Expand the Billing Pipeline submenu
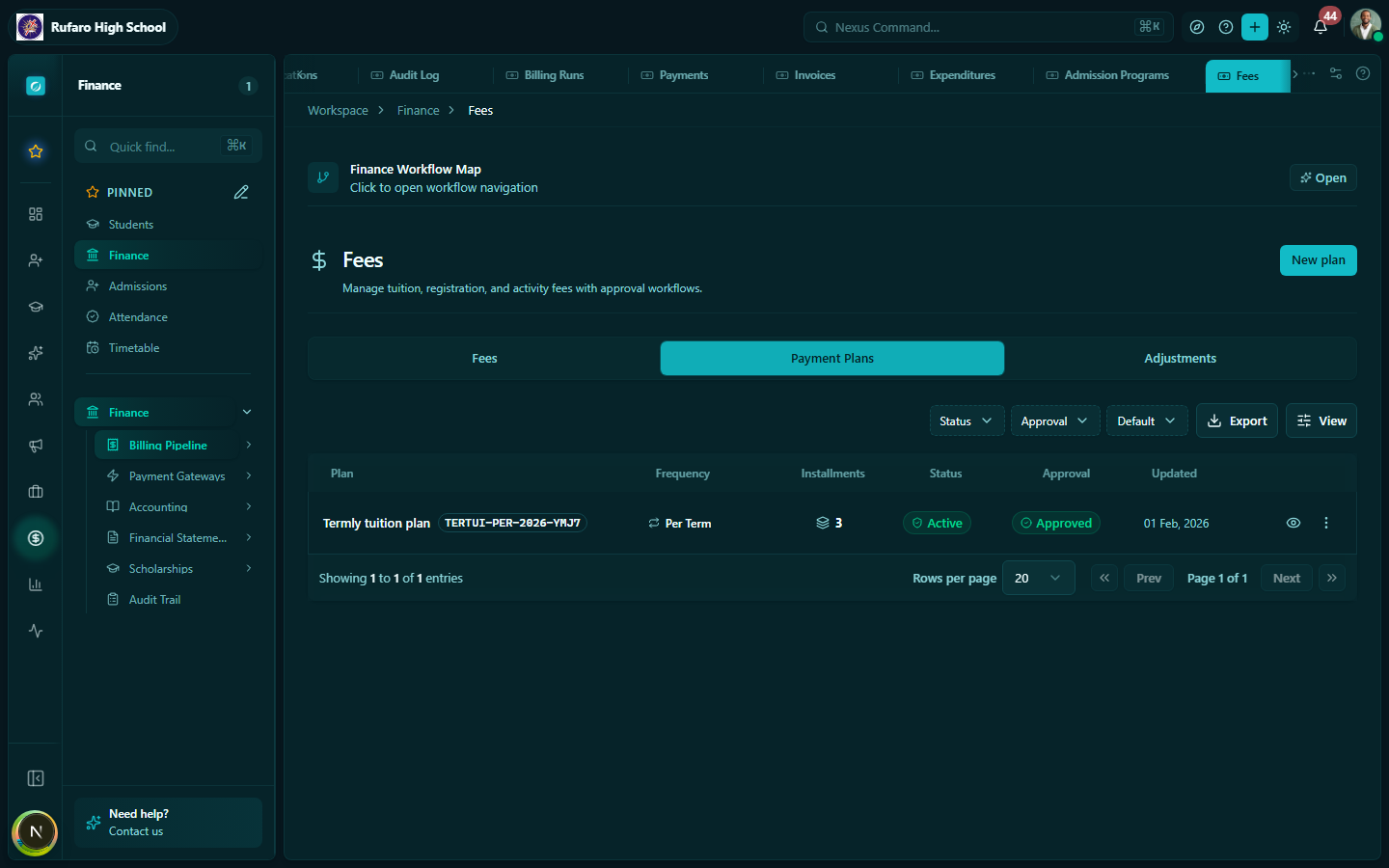 point(249,445)
